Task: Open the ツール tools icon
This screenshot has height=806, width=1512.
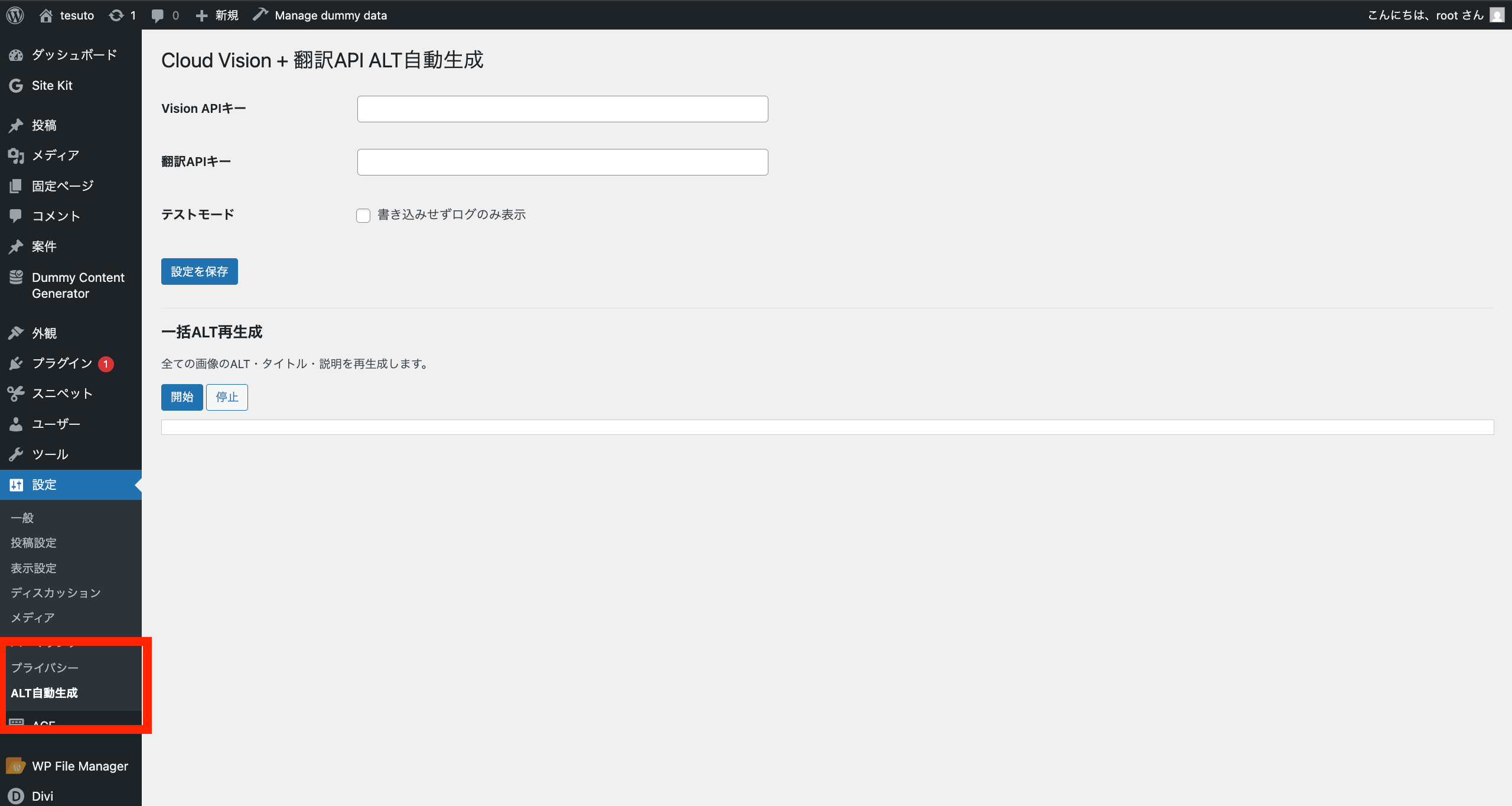Action: pos(16,454)
